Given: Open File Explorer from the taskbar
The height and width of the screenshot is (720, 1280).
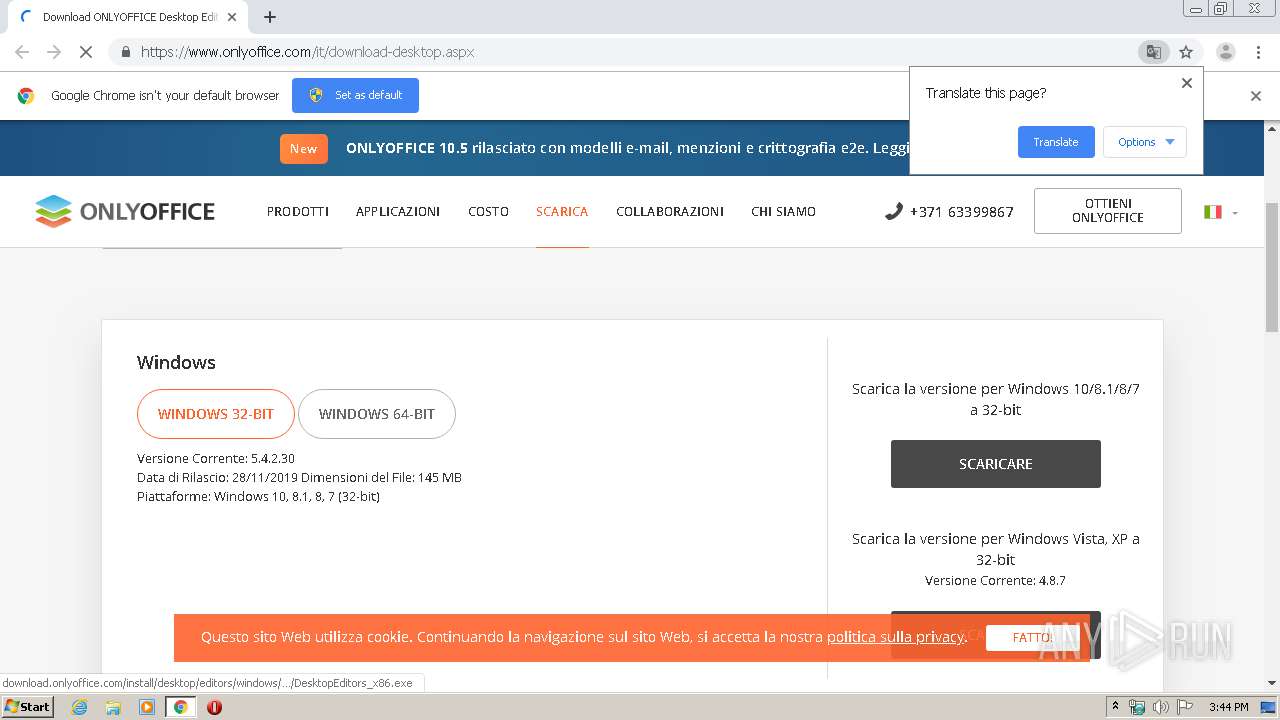Looking at the screenshot, I should [x=113, y=707].
